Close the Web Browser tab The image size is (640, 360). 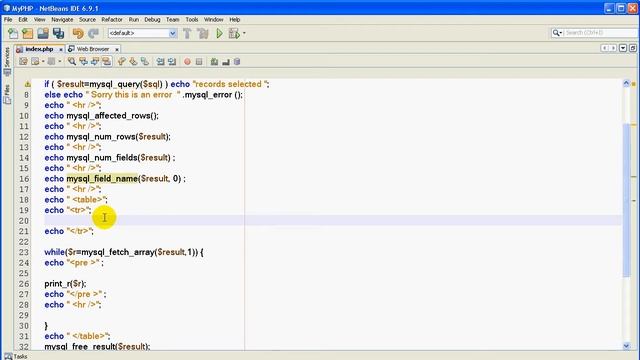[117, 49]
